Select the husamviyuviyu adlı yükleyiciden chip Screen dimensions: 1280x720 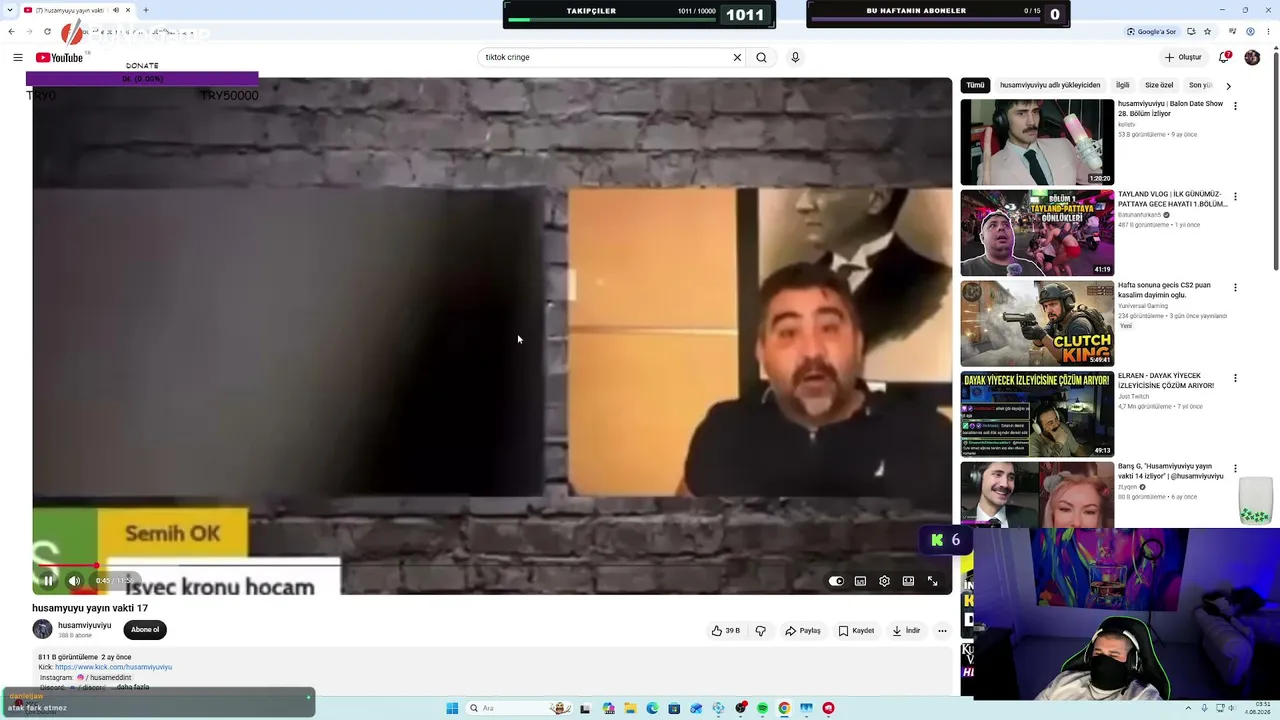tap(1050, 85)
